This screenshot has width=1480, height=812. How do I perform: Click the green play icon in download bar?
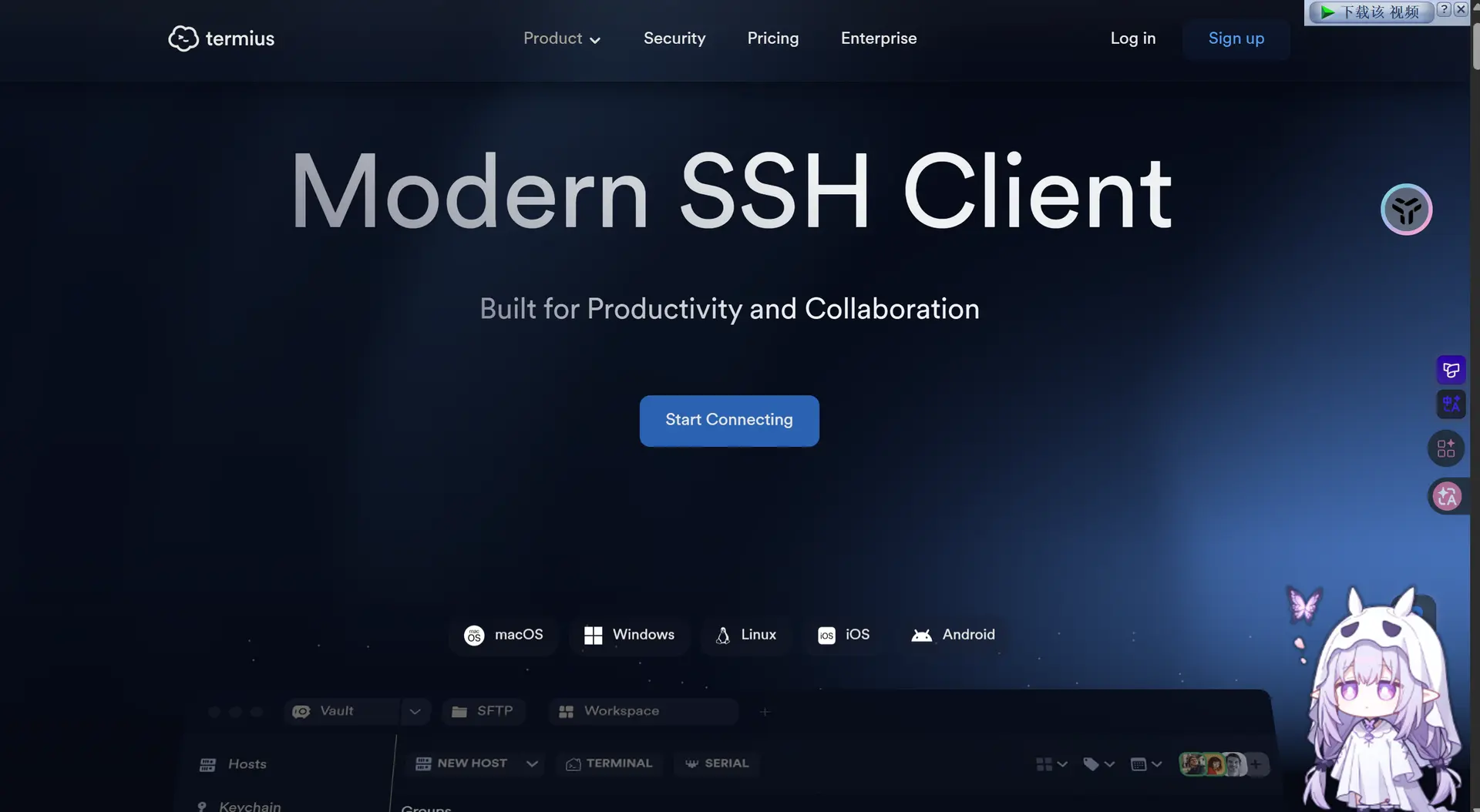pyautogui.click(x=1327, y=12)
